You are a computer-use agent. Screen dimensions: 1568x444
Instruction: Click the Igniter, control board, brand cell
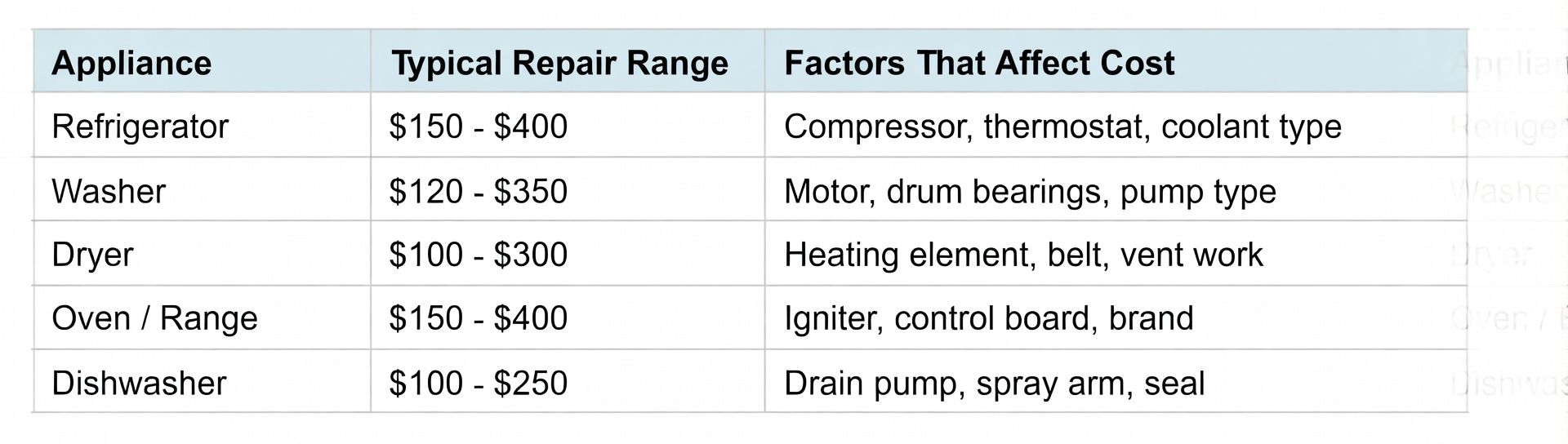pos(988,318)
